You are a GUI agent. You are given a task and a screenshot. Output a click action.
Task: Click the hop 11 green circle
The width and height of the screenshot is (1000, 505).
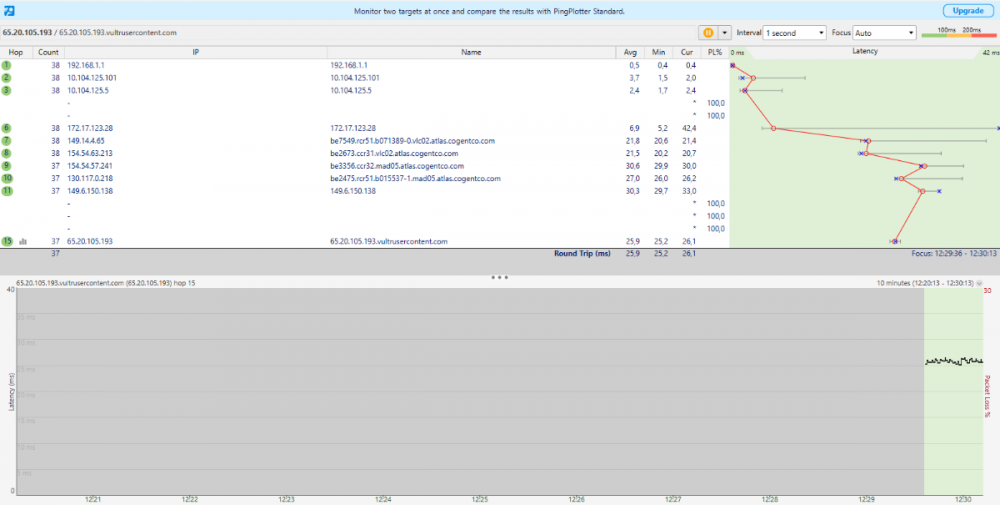click(7, 191)
